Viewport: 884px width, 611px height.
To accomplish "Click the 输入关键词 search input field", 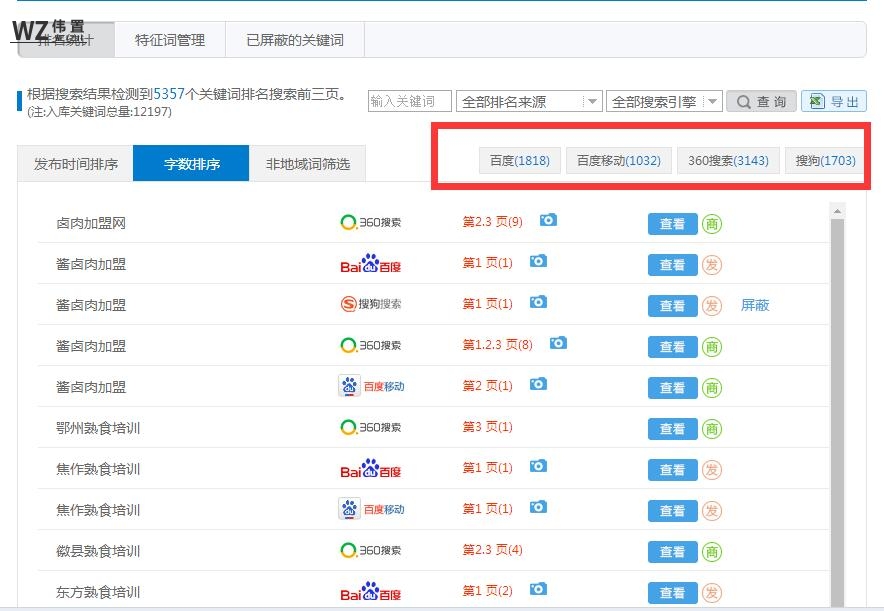I will [410, 101].
